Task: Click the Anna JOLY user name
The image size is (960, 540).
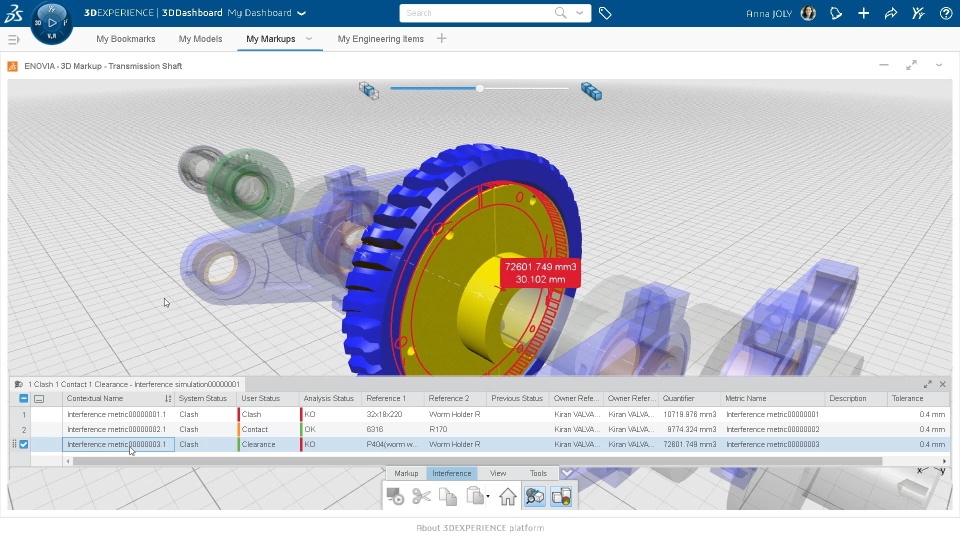Action: click(x=769, y=13)
